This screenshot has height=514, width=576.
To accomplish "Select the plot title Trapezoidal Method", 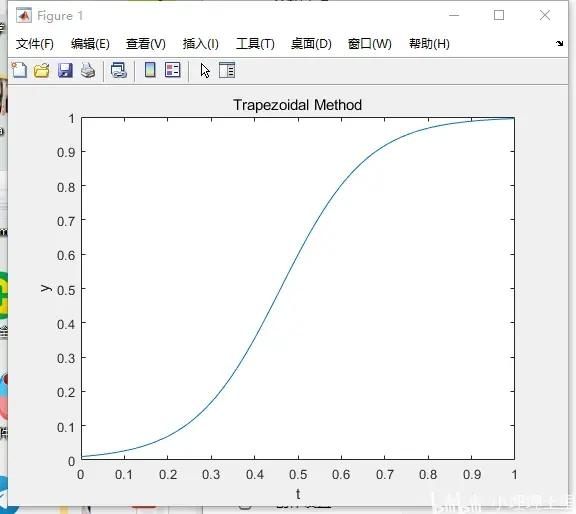I will pyautogui.click(x=298, y=105).
